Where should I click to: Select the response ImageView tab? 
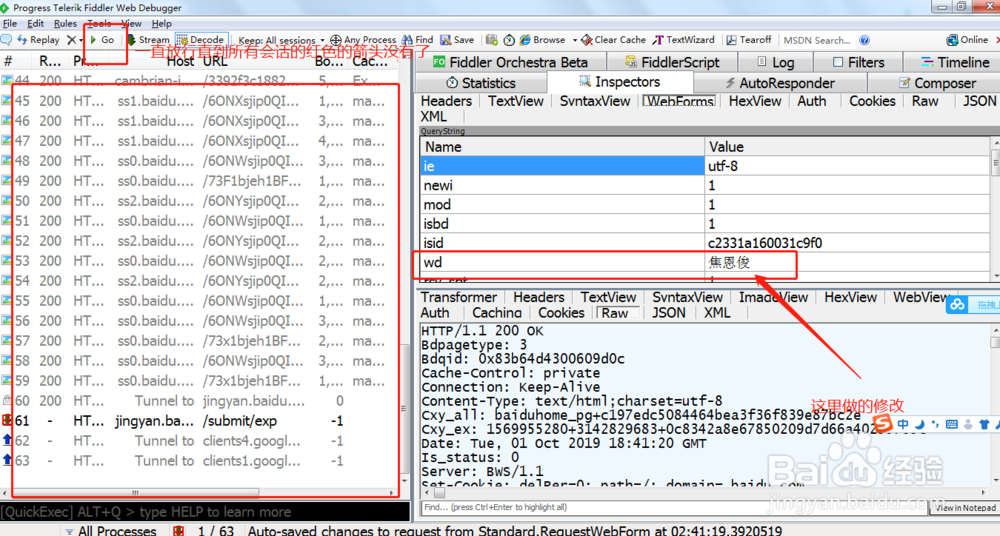pyautogui.click(x=773, y=297)
